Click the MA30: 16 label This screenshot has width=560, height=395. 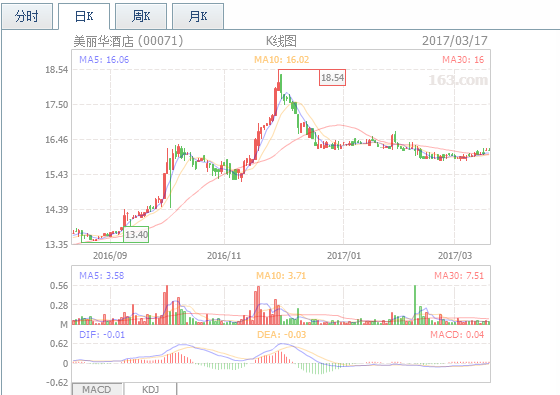coord(463,60)
